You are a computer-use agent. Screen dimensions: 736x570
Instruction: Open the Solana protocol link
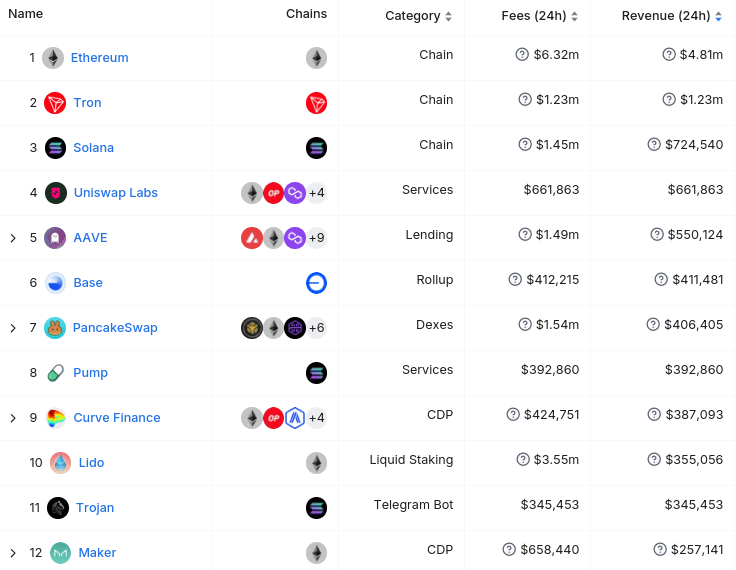93,147
